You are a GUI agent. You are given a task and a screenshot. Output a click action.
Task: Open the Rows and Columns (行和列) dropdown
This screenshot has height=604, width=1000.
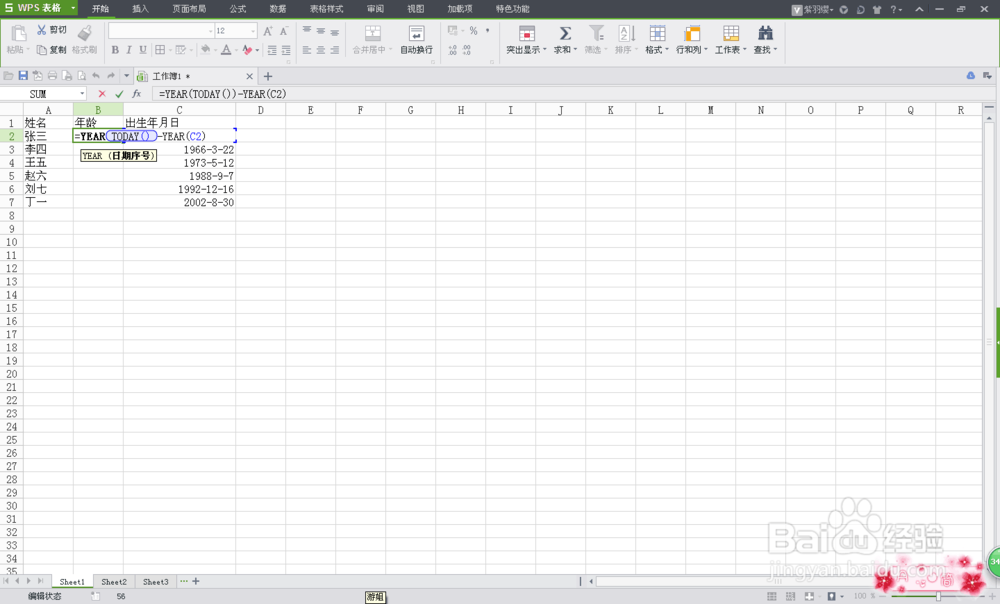tap(691, 40)
